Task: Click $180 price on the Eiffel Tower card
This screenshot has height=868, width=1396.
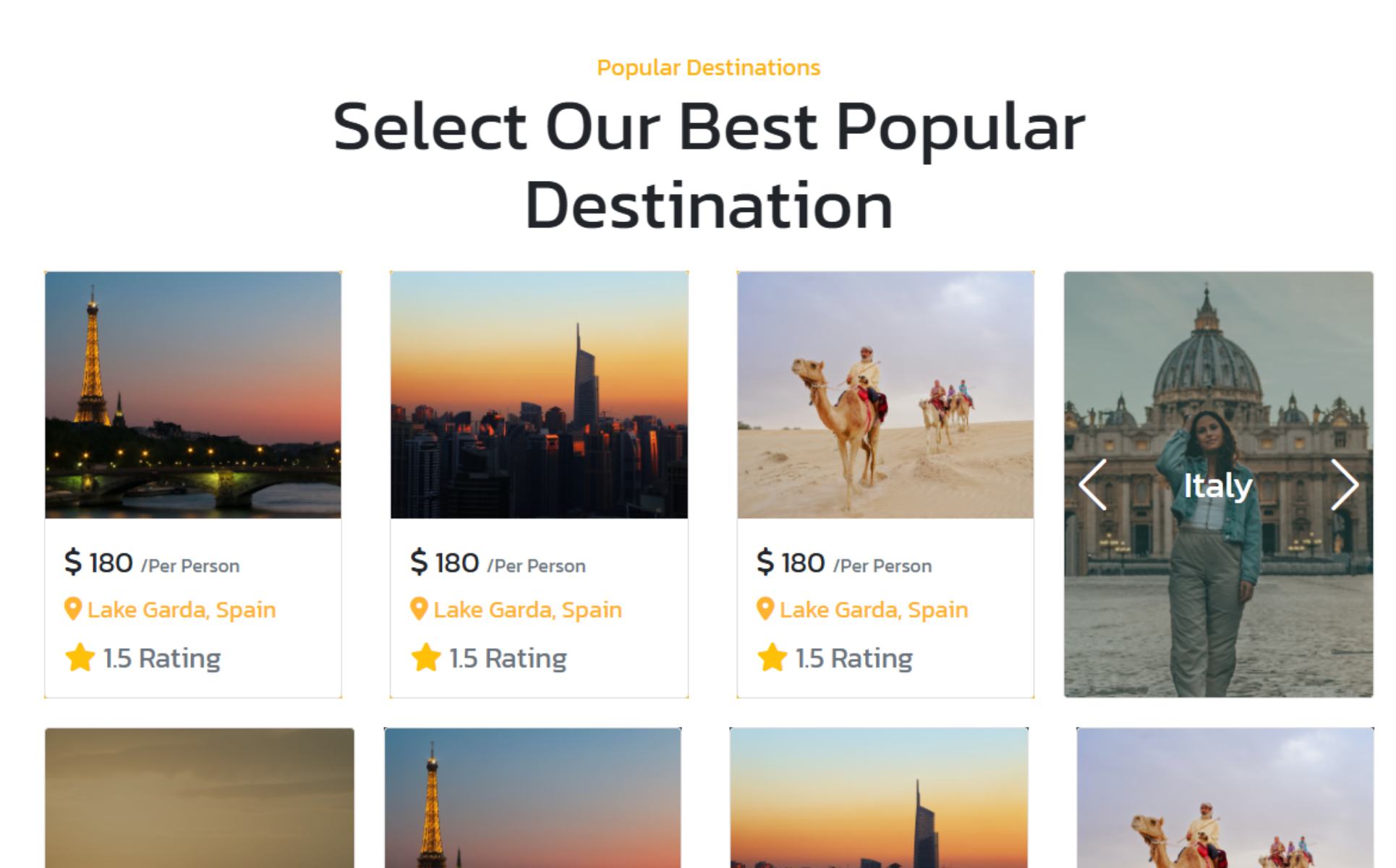Action: tap(99, 563)
